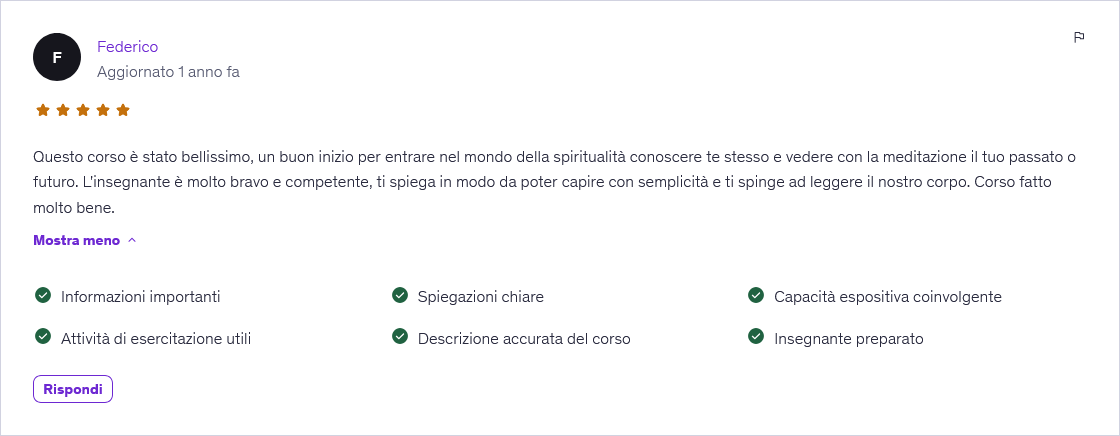
Task: Click the checkmark beside Spiegazioni chiare
Action: pyautogui.click(x=400, y=296)
